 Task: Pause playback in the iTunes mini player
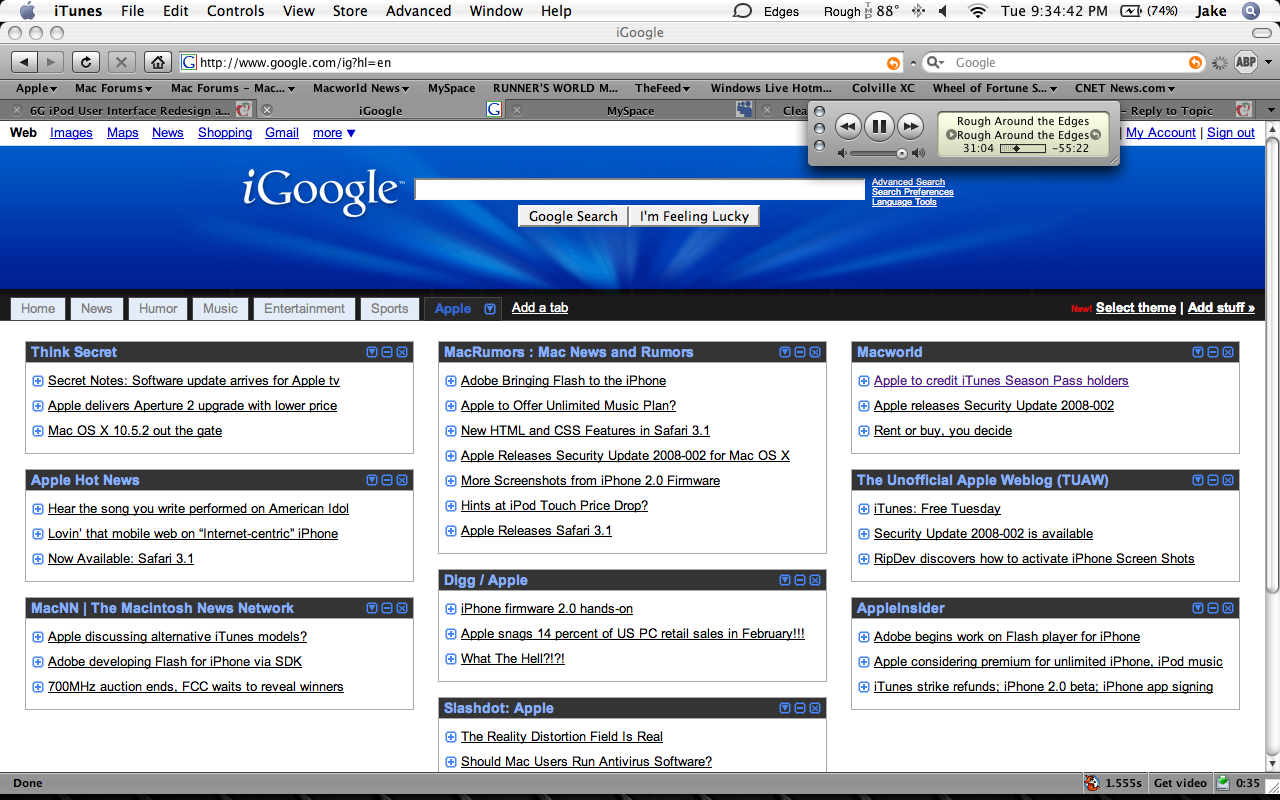click(x=879, y=126)
